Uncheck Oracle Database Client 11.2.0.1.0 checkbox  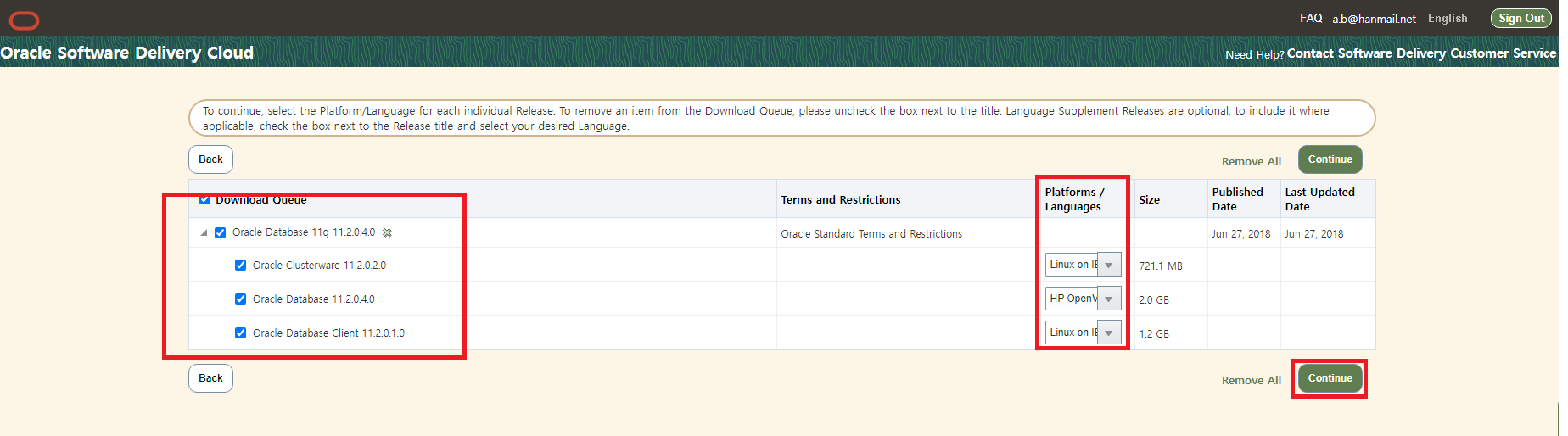tap(241, 333)
